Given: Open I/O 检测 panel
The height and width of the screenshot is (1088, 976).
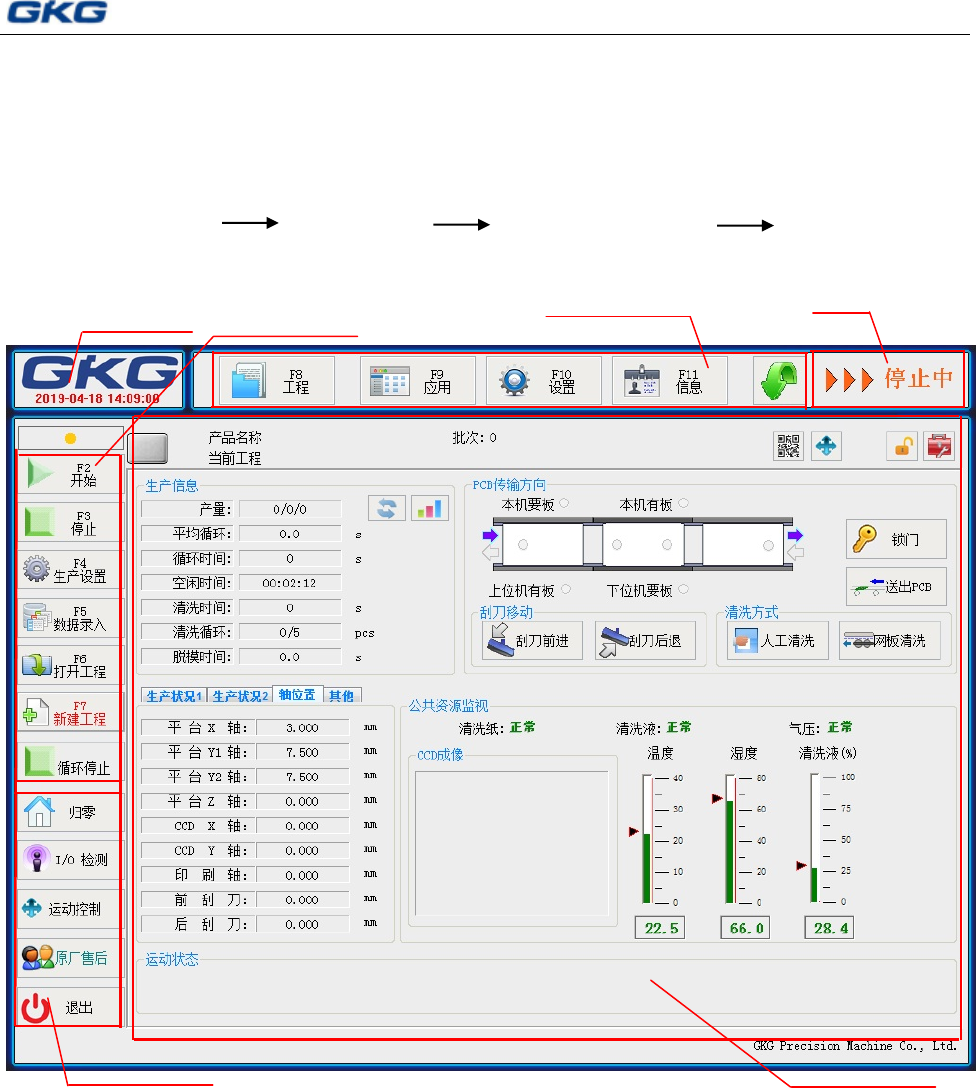Looking at the screenshot, I should (x=69, y=860).
